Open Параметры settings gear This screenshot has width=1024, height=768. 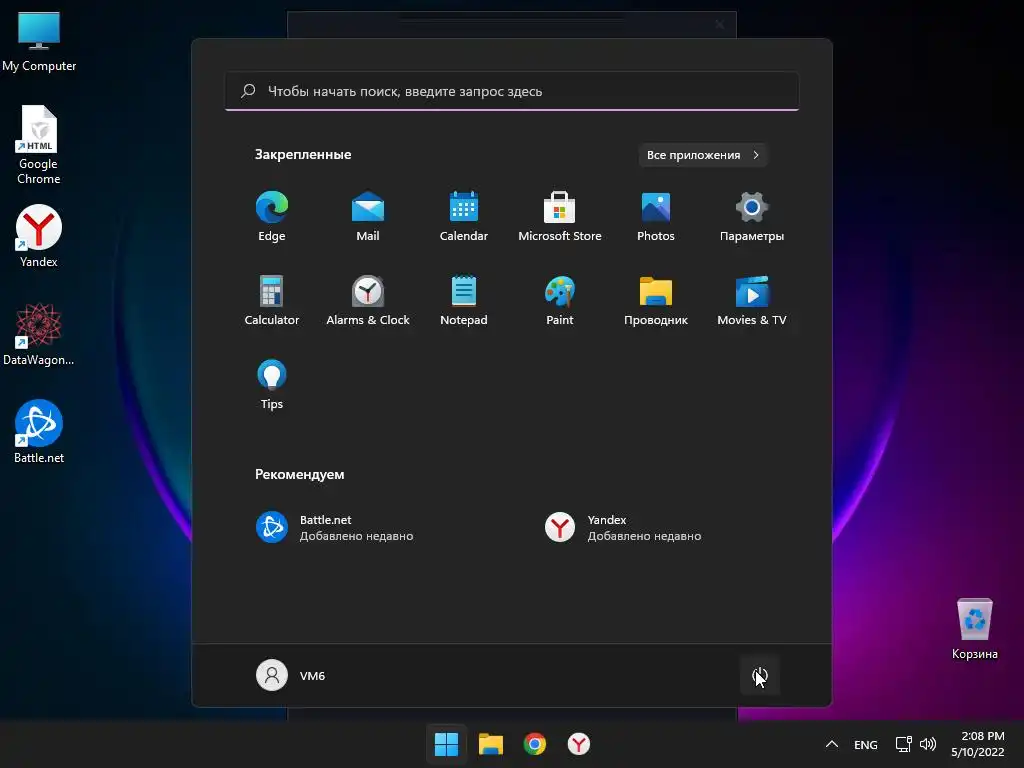(752, 217)
